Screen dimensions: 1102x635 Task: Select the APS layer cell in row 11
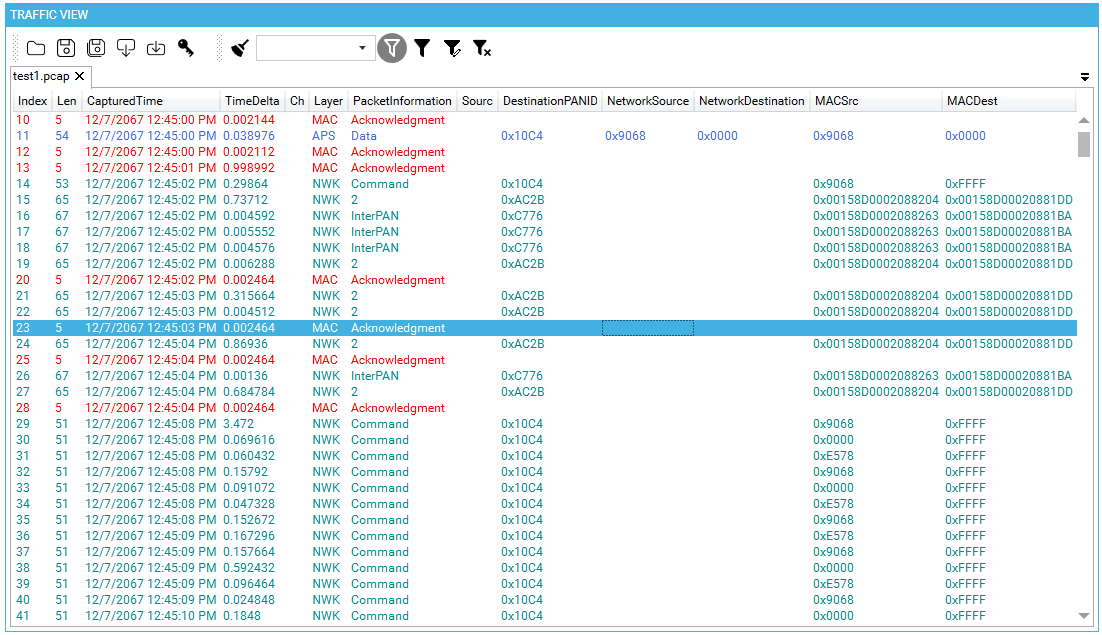pyautogui.click(x=324, y=136)
